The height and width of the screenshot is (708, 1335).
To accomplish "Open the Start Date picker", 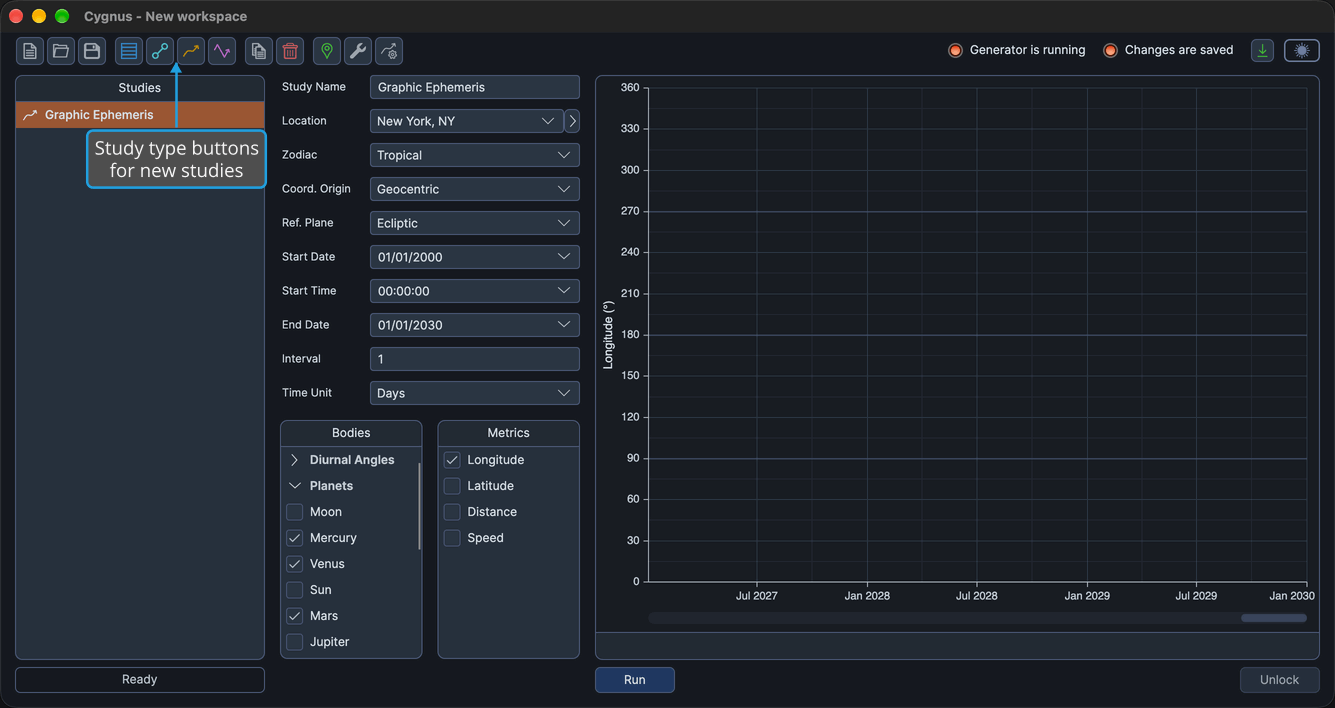I will (x=475, y=257).
